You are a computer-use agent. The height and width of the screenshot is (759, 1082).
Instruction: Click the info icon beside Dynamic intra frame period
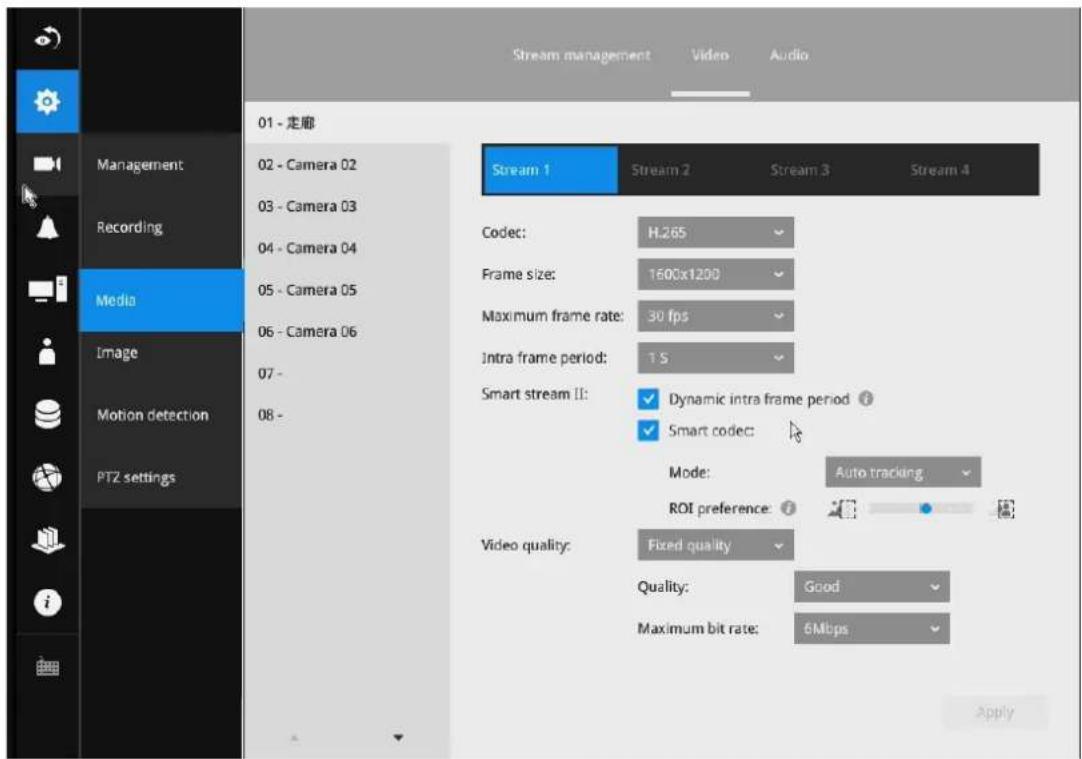[866, 399]
